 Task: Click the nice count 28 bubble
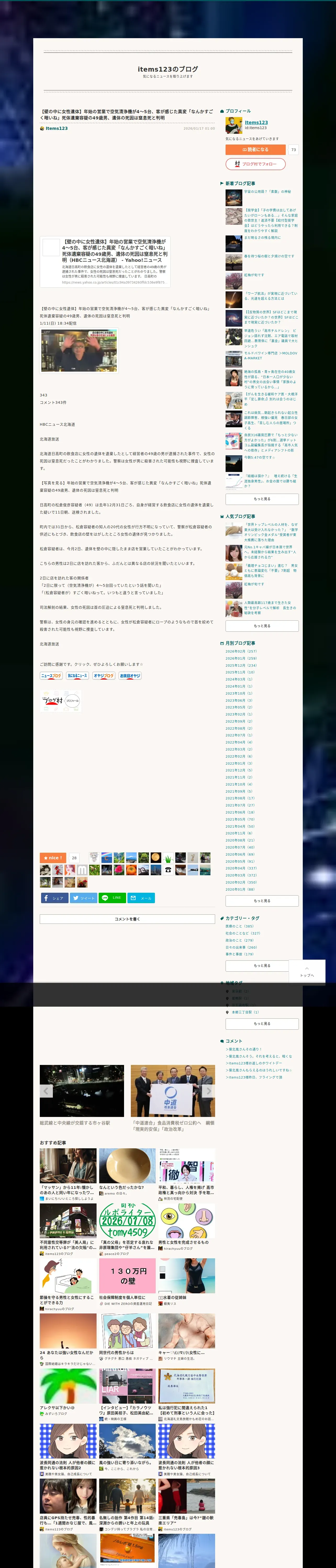coord(74,858)
